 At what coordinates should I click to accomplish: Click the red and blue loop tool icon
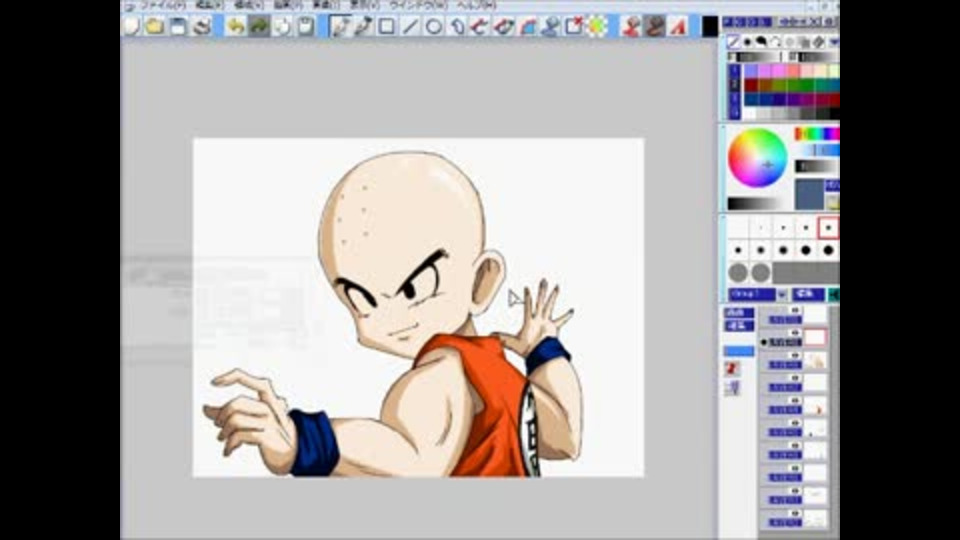pos(503,26)
